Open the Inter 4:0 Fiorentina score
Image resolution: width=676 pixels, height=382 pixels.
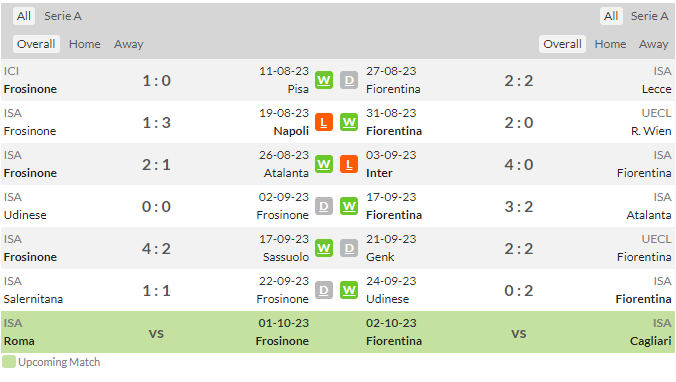(519, 165)
